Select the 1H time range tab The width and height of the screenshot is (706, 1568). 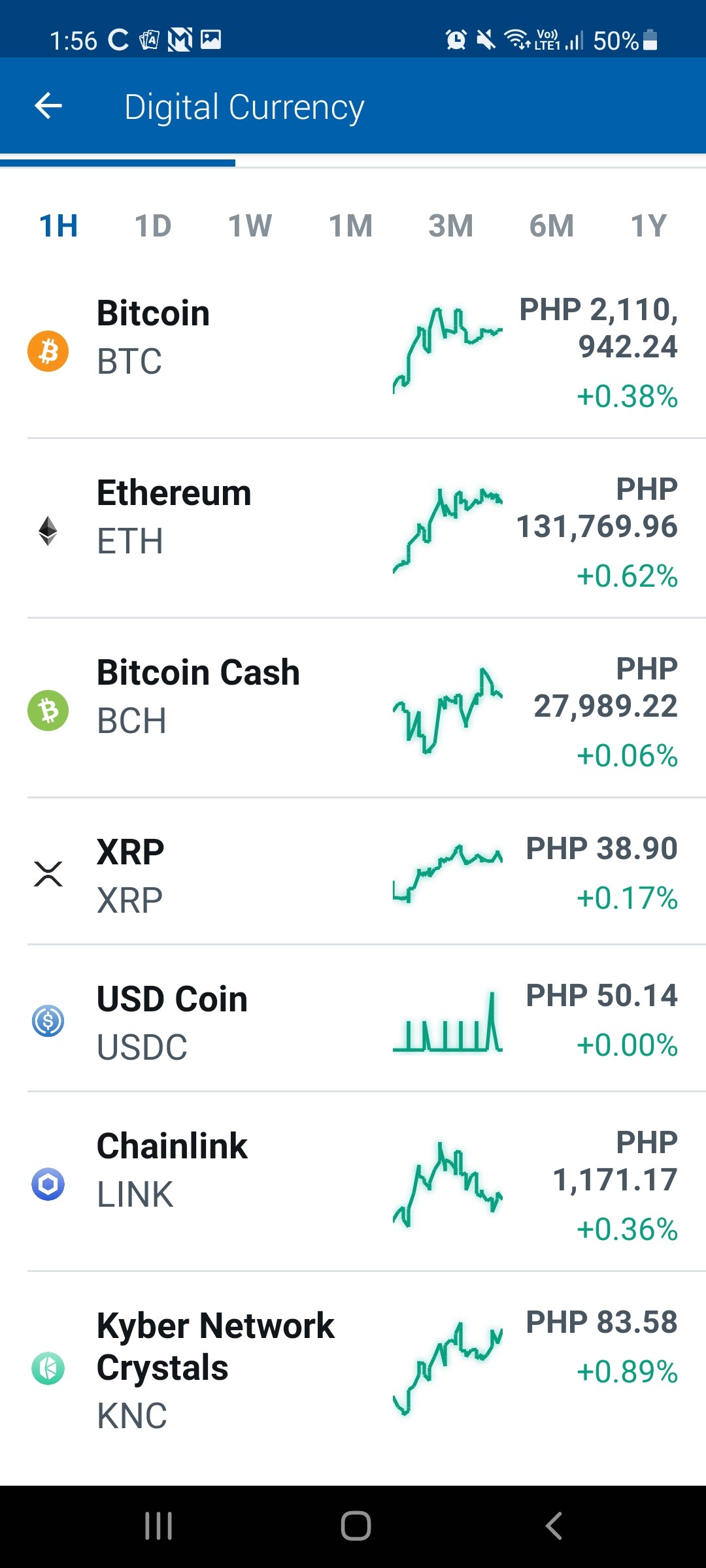click(59, 226)
